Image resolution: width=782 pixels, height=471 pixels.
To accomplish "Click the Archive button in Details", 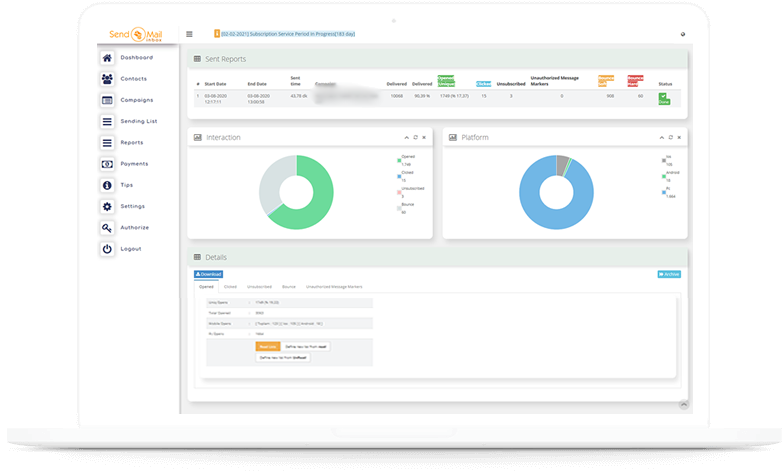I will [669, 273].
